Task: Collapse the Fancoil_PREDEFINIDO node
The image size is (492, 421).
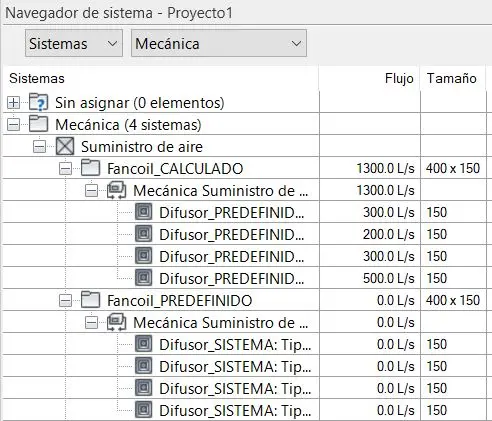Action: coord(65,301)
